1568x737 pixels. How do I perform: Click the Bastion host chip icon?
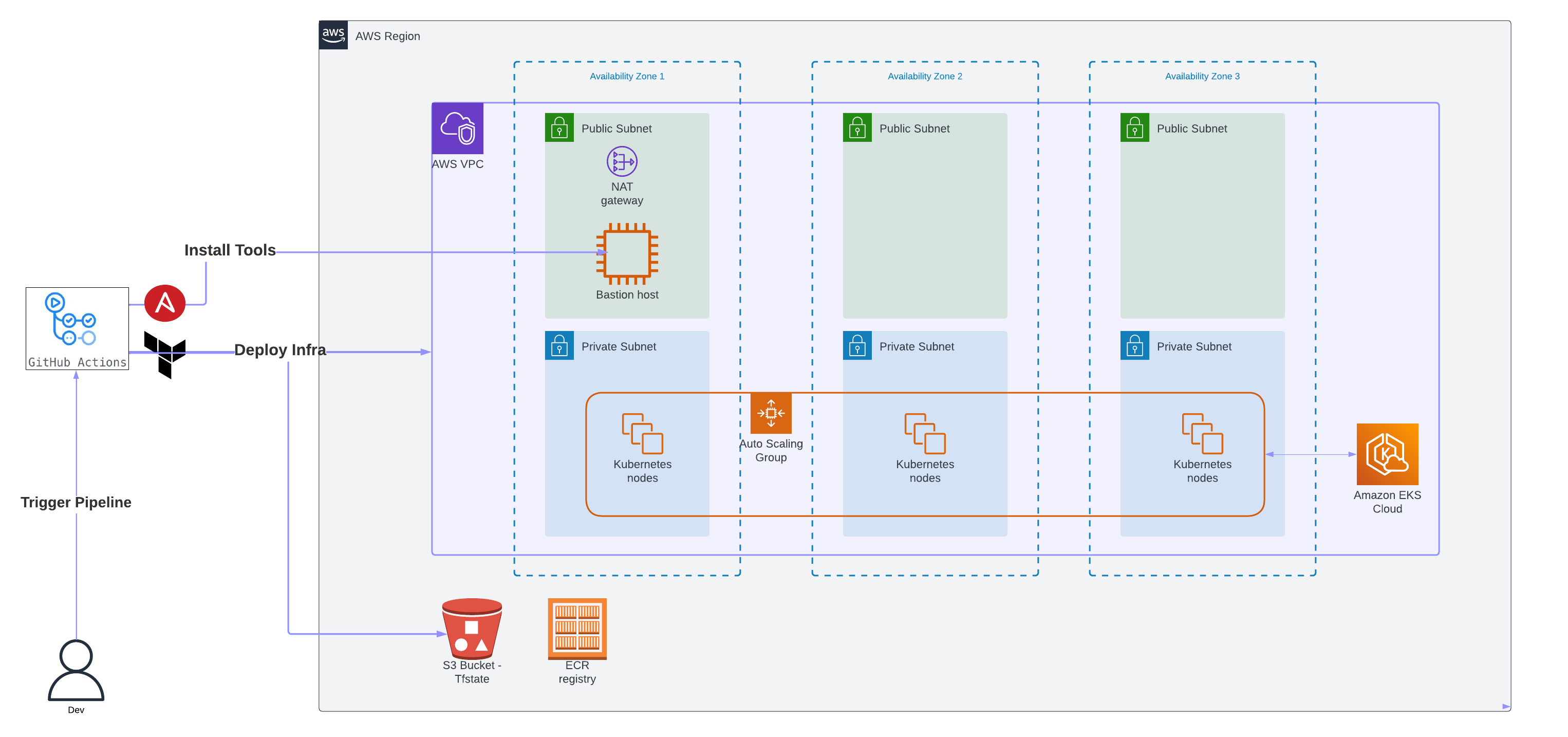(627, 253)
